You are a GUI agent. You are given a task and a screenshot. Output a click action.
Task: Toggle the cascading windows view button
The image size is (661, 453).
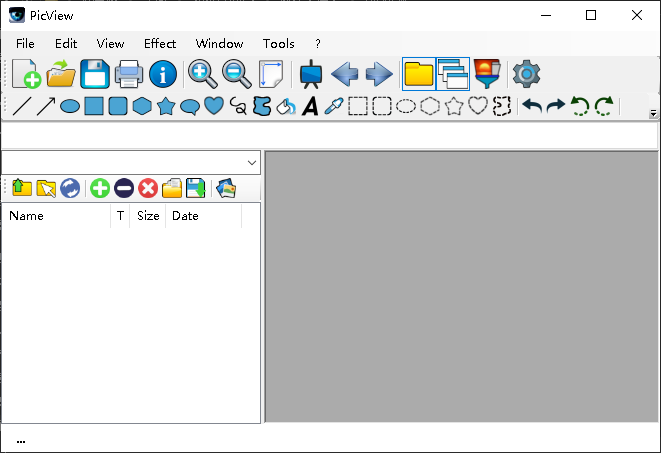[x=453, y=74]
